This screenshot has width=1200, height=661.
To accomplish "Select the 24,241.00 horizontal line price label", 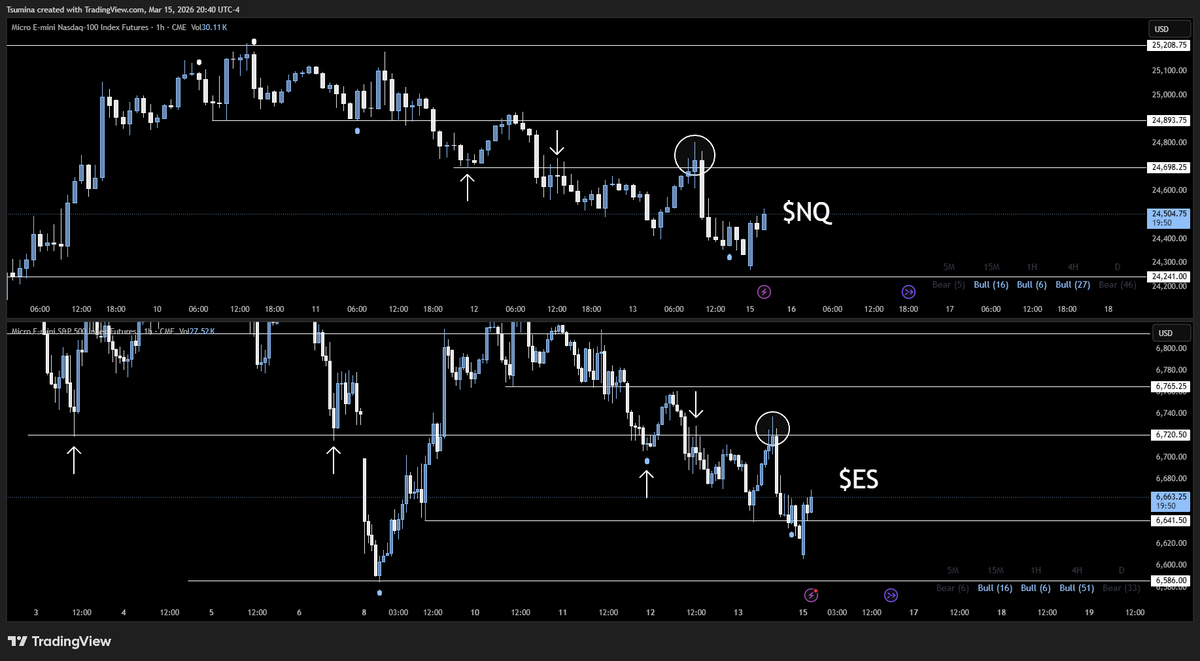I will (x=1169, y=276).
